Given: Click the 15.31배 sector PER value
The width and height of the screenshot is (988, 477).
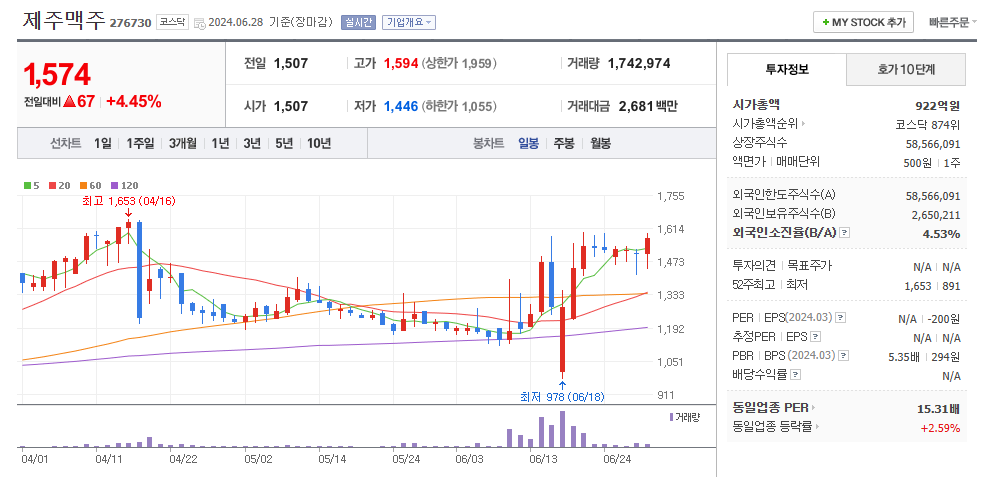Looking at the screenshot, I should [939, 409].
